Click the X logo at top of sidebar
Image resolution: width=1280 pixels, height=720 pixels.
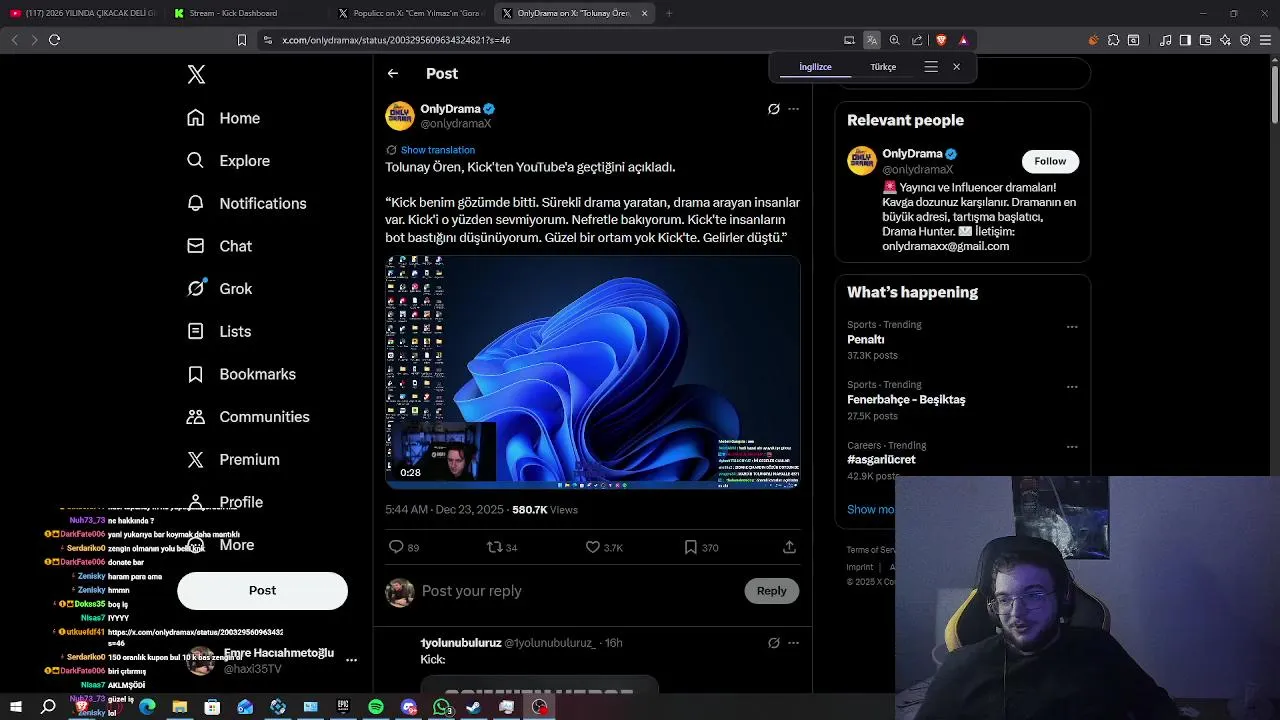pos(197,75)
